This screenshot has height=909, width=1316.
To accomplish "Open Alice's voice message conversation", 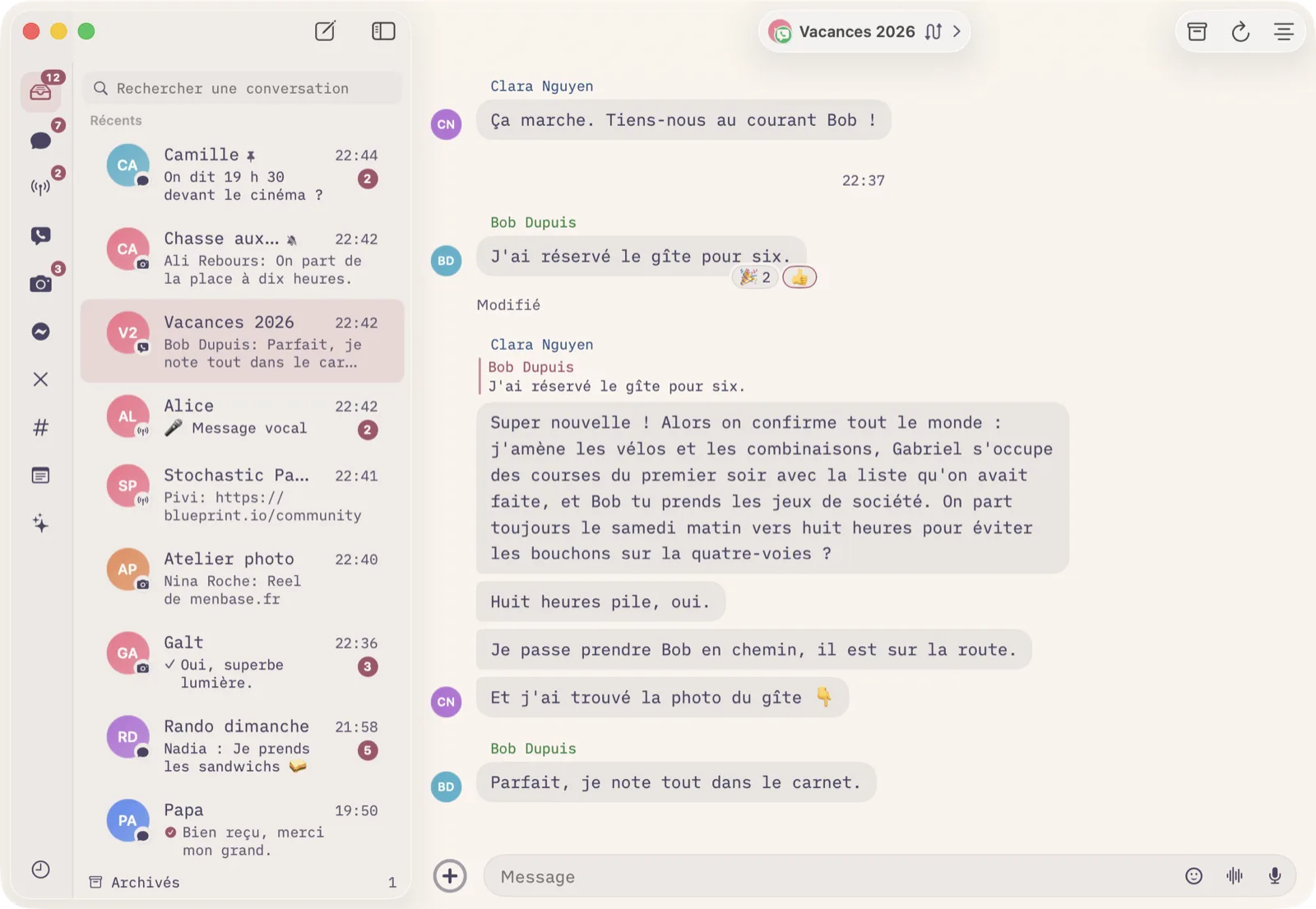I will tap(243, 417).
